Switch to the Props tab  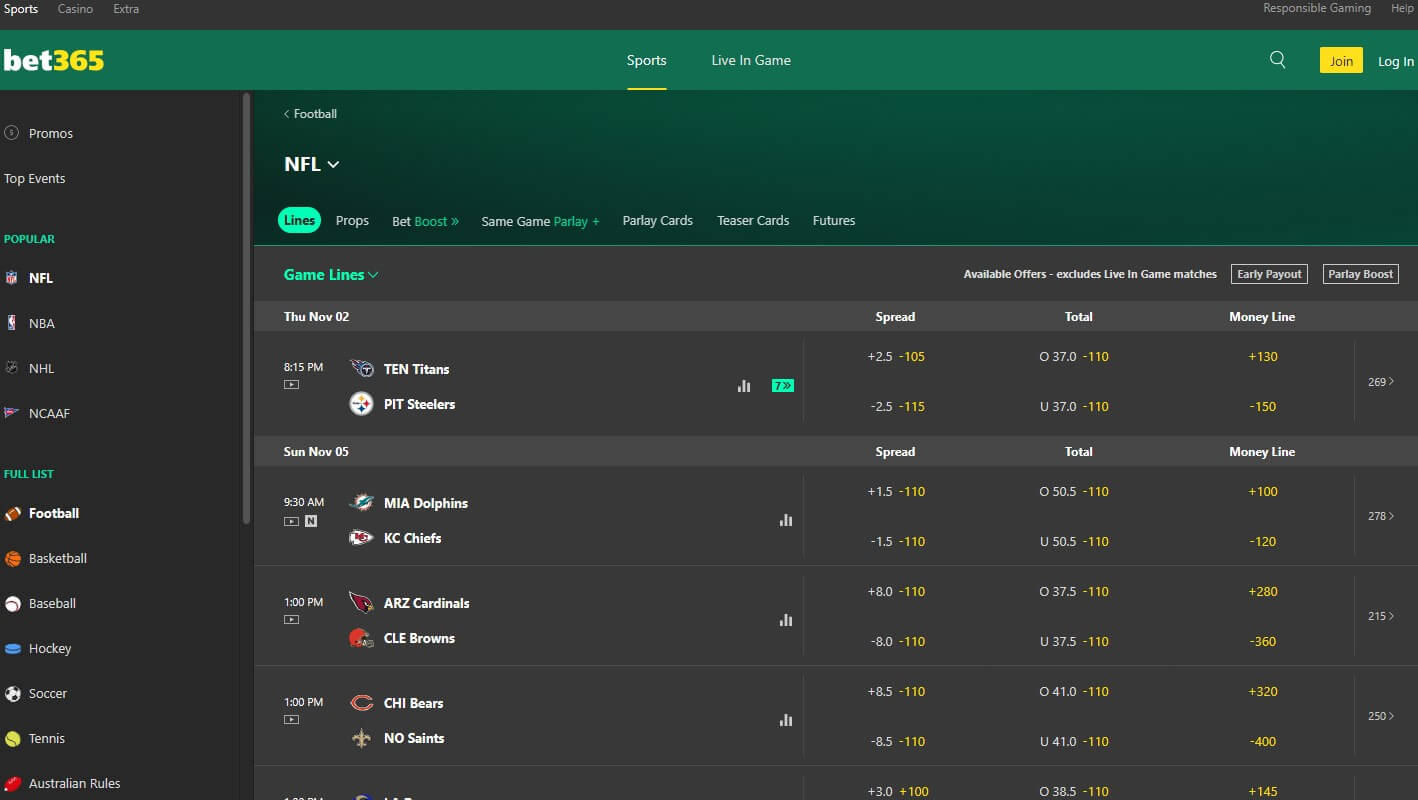[x=352, y=220]
